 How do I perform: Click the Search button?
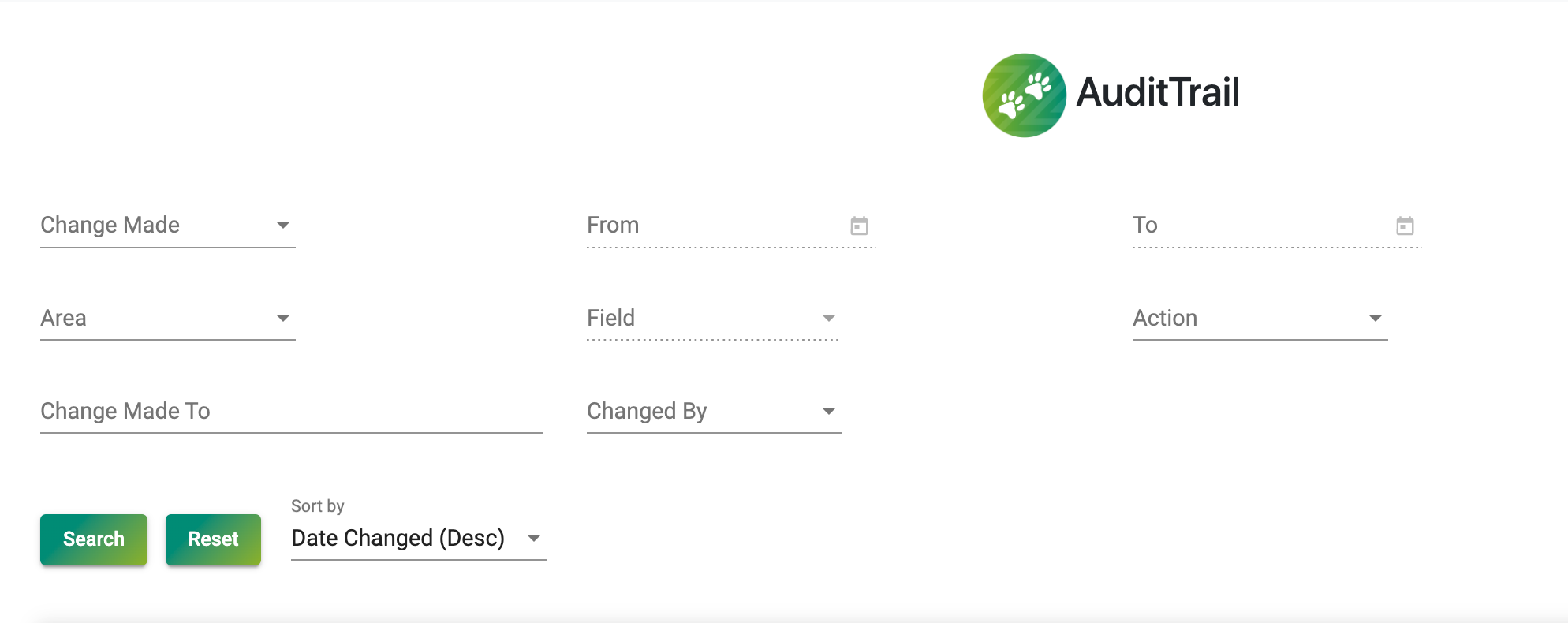(94, 539)
